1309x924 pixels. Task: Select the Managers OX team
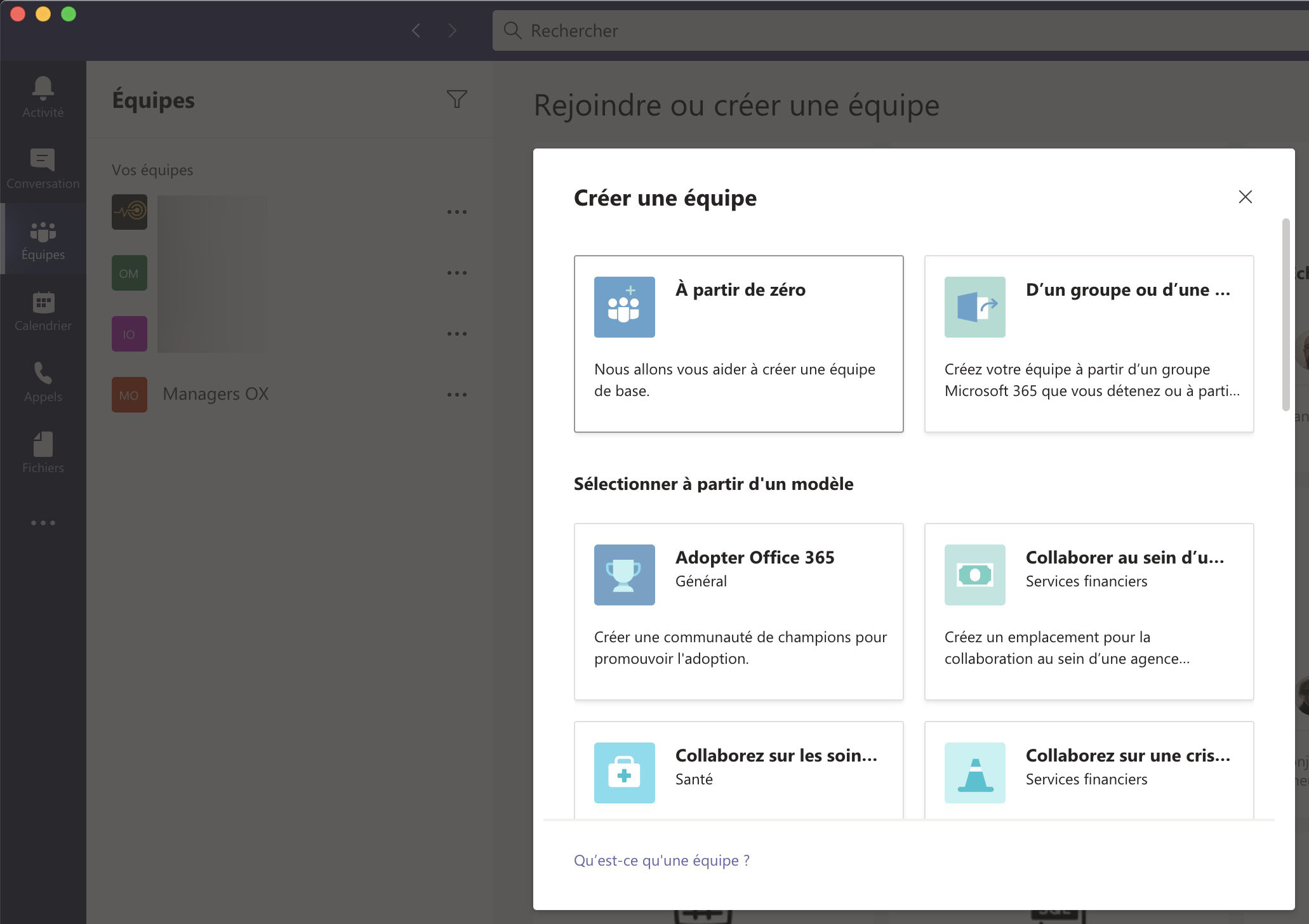(215, 394)
